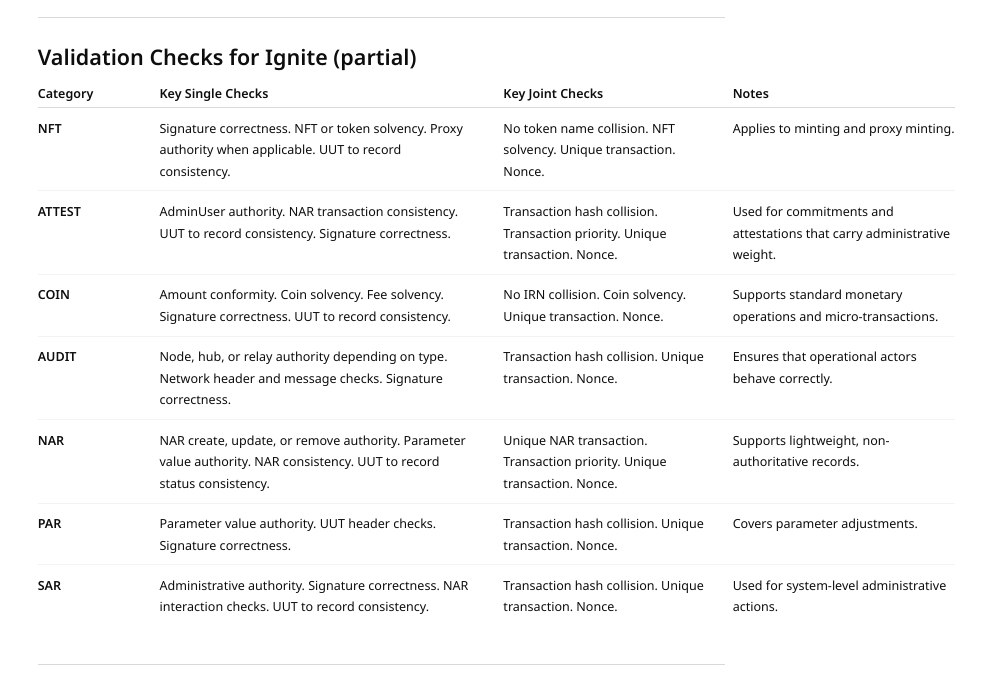Click the 'Validation Checks for Ignite (partial)' heading
Viewport: 989px width, 681px height.
point(227,58)
